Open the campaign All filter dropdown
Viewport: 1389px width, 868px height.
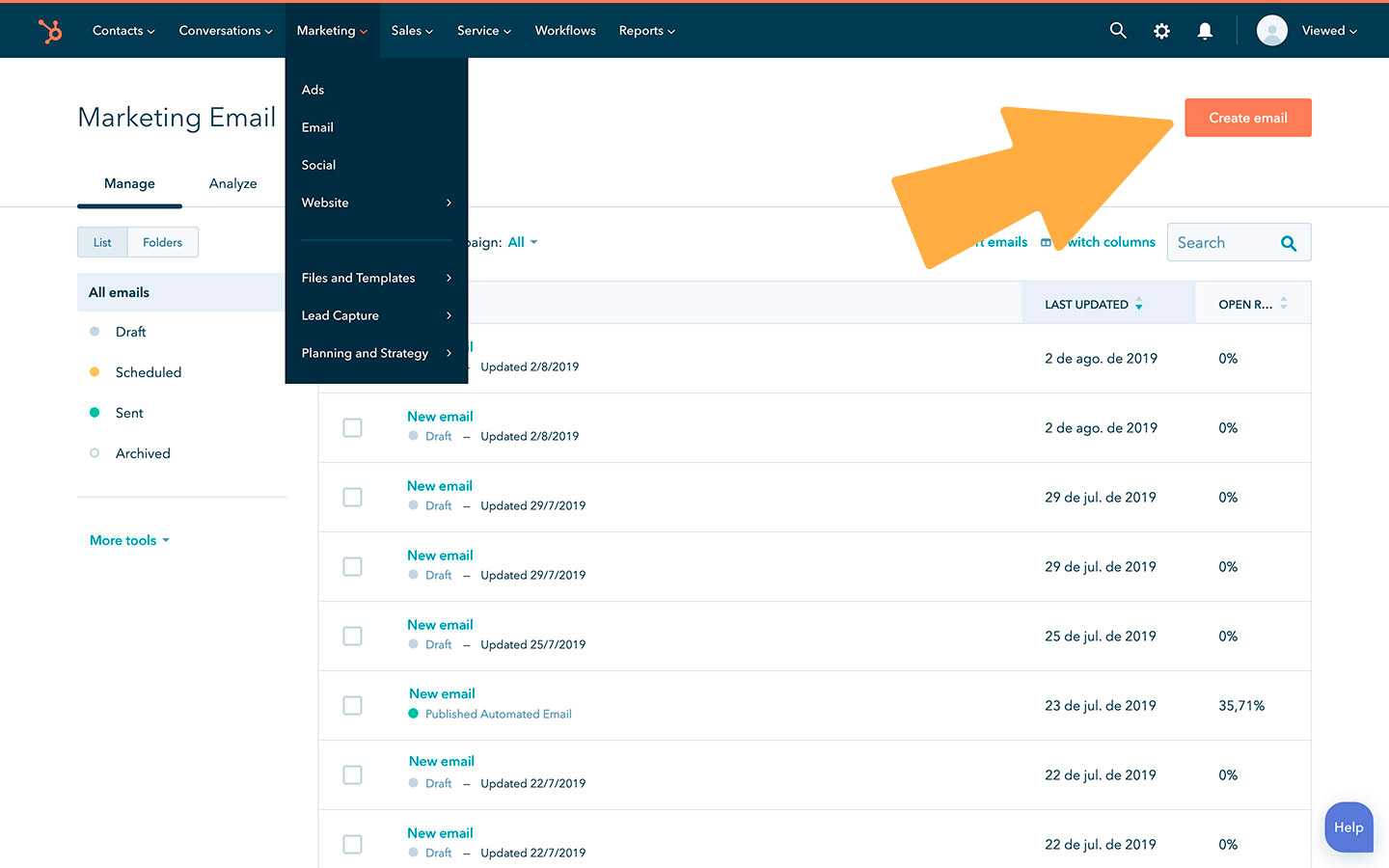pyautogui.click(x=523, y=242)
